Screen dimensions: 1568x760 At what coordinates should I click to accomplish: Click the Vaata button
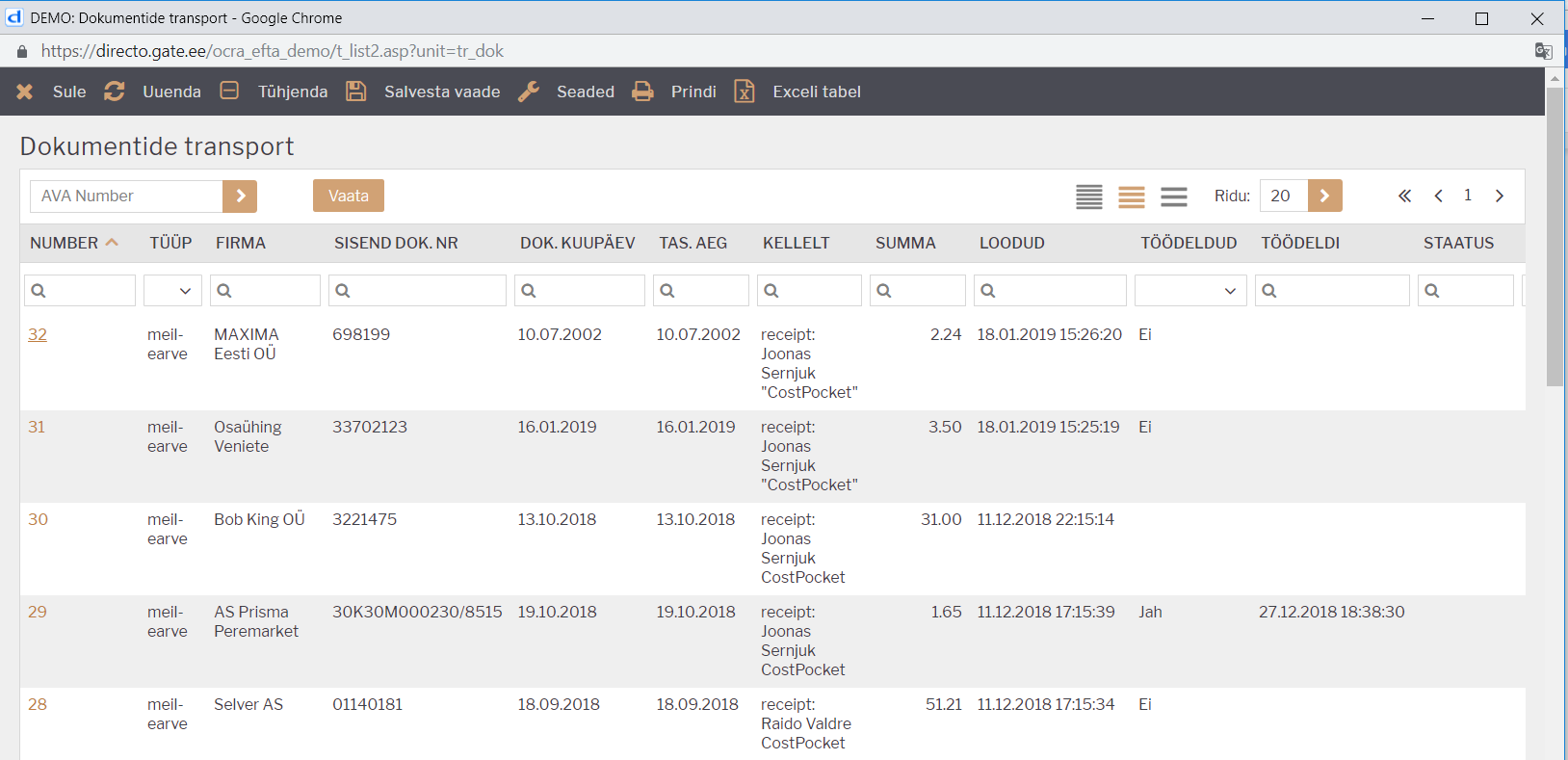click(x=349, y=196)
